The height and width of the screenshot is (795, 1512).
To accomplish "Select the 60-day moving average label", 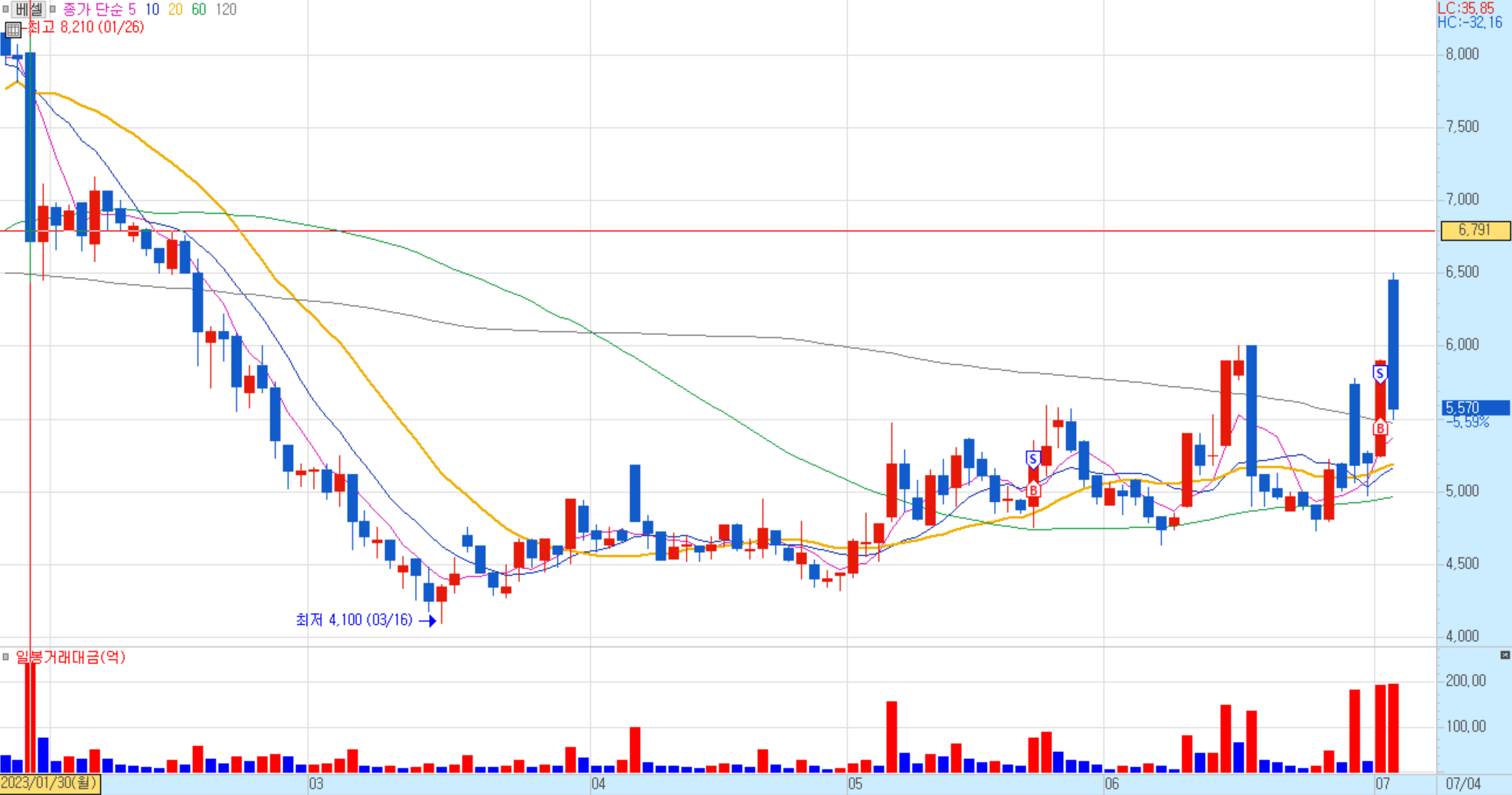I will [x=199, y=9].
